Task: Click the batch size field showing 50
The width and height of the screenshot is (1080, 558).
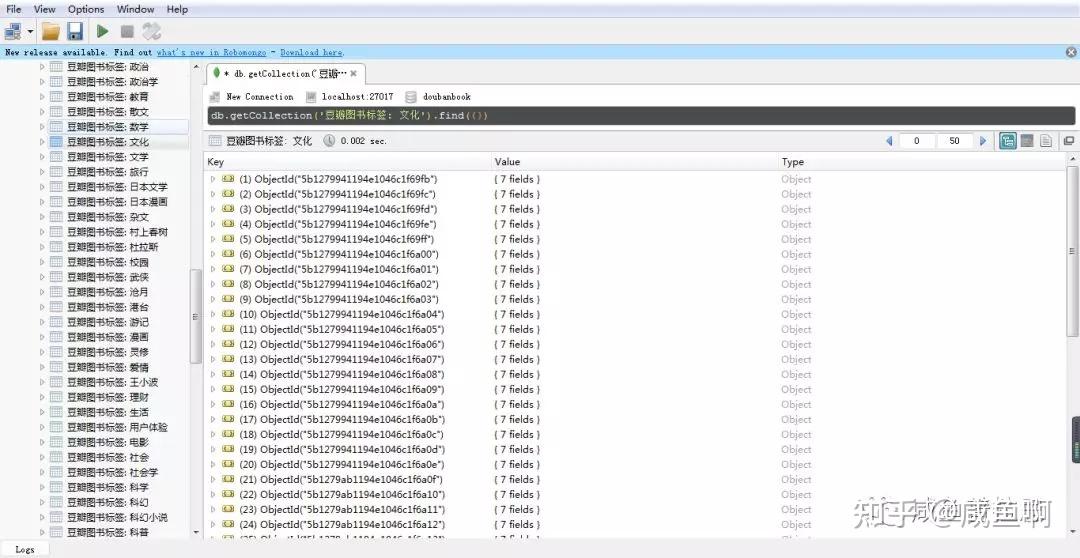Action: 954,141
